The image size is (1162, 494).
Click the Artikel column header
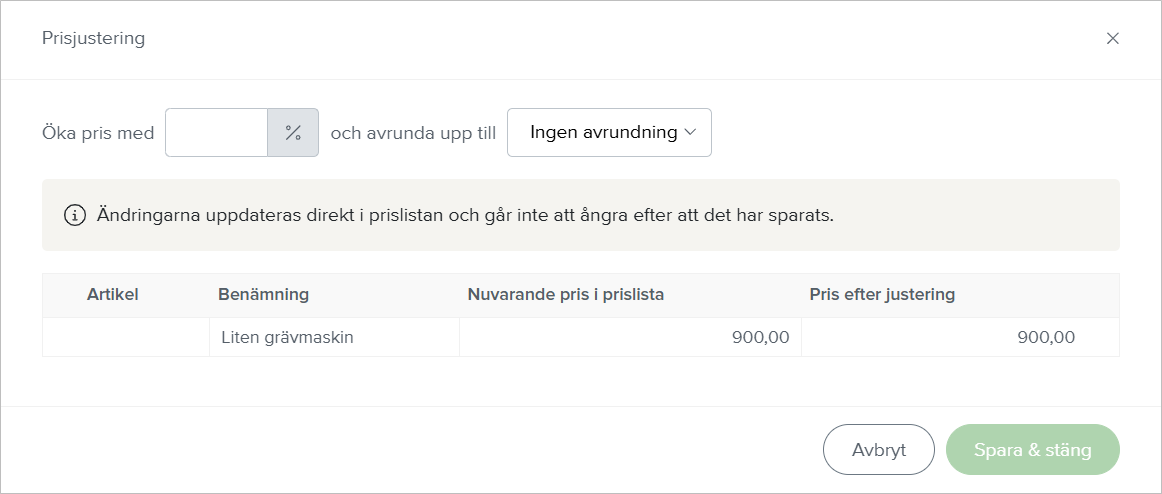112,295
